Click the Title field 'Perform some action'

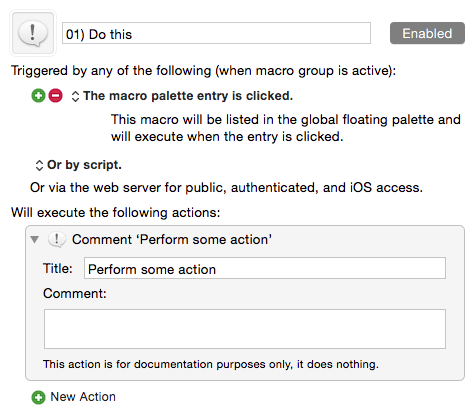265,268
